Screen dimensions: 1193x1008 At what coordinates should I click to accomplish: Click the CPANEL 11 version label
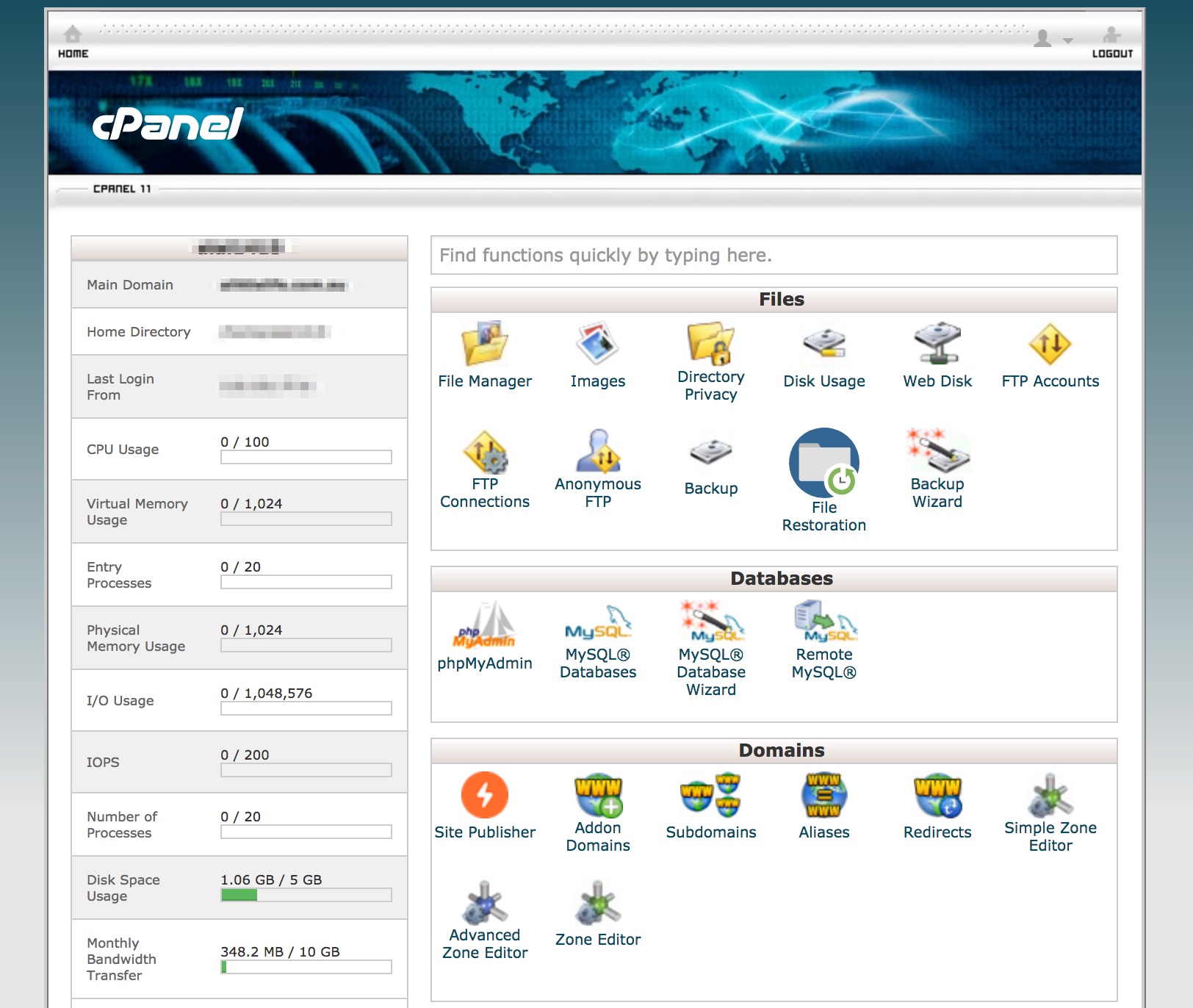pyautogui.click(x=122, y=189)
